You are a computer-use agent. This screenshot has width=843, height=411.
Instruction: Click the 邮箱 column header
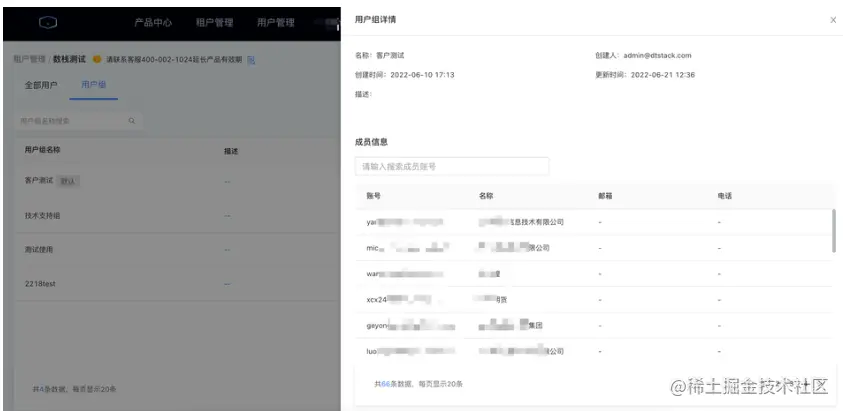[605, 196]
